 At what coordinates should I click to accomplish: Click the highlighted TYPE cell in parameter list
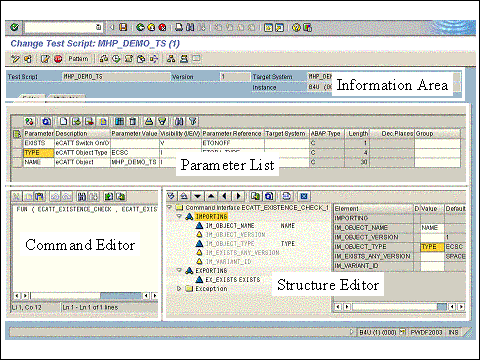(x=38, y=153)
